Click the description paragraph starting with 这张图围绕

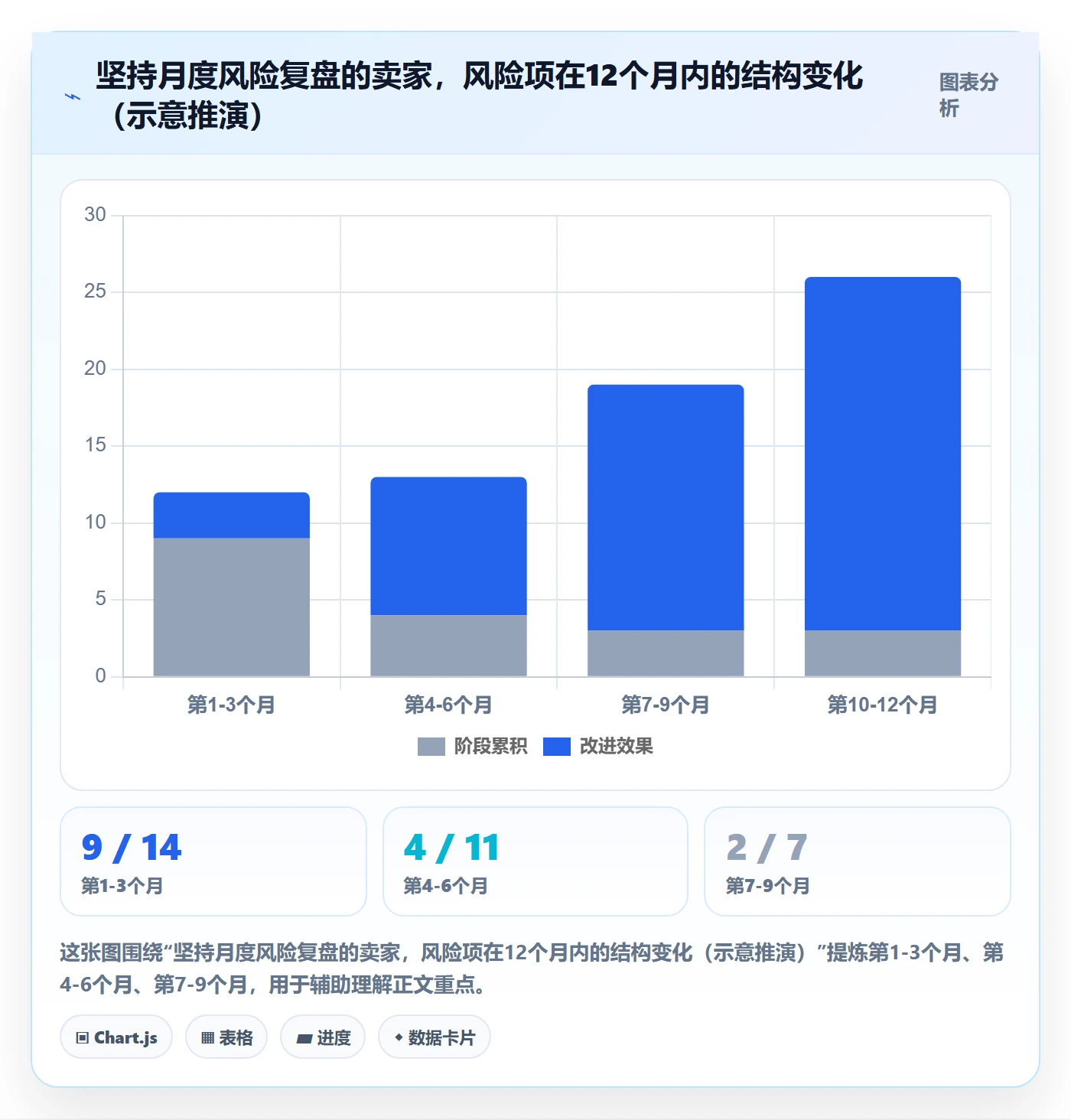coord(532,968)
